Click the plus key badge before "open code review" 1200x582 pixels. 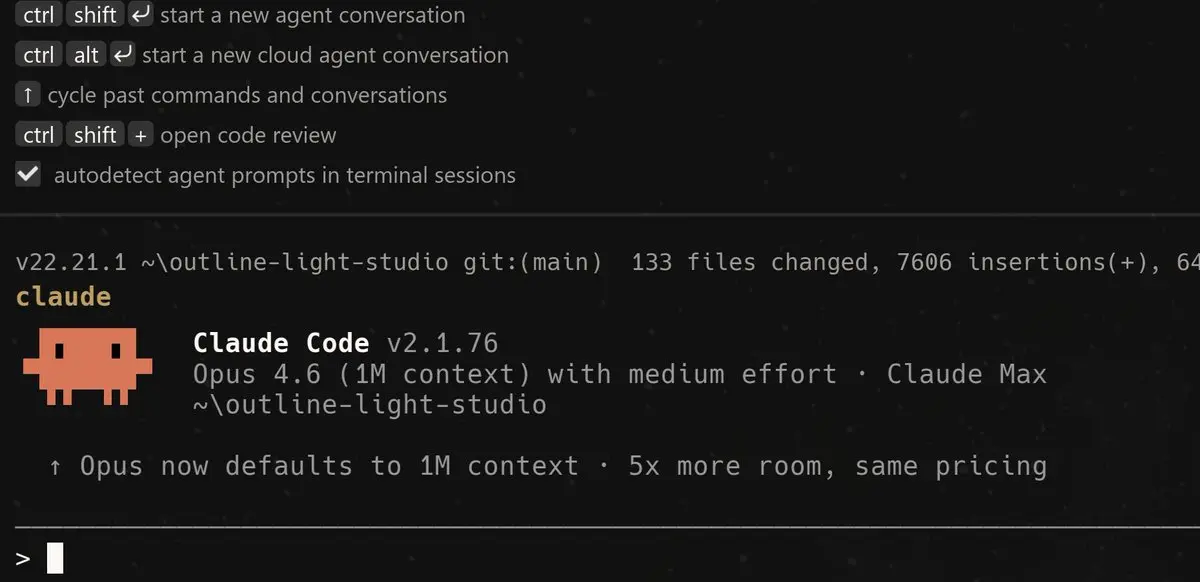pyautogui.click(x=140, y=135)
